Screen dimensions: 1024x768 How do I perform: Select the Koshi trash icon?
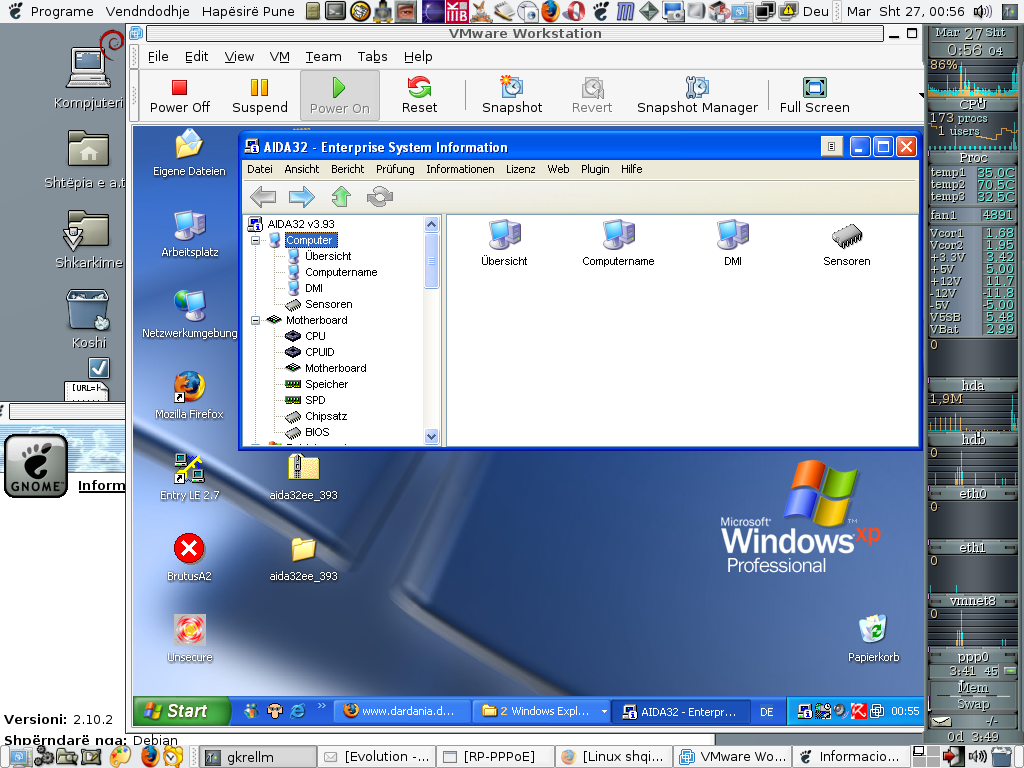(x=89, y=319)
